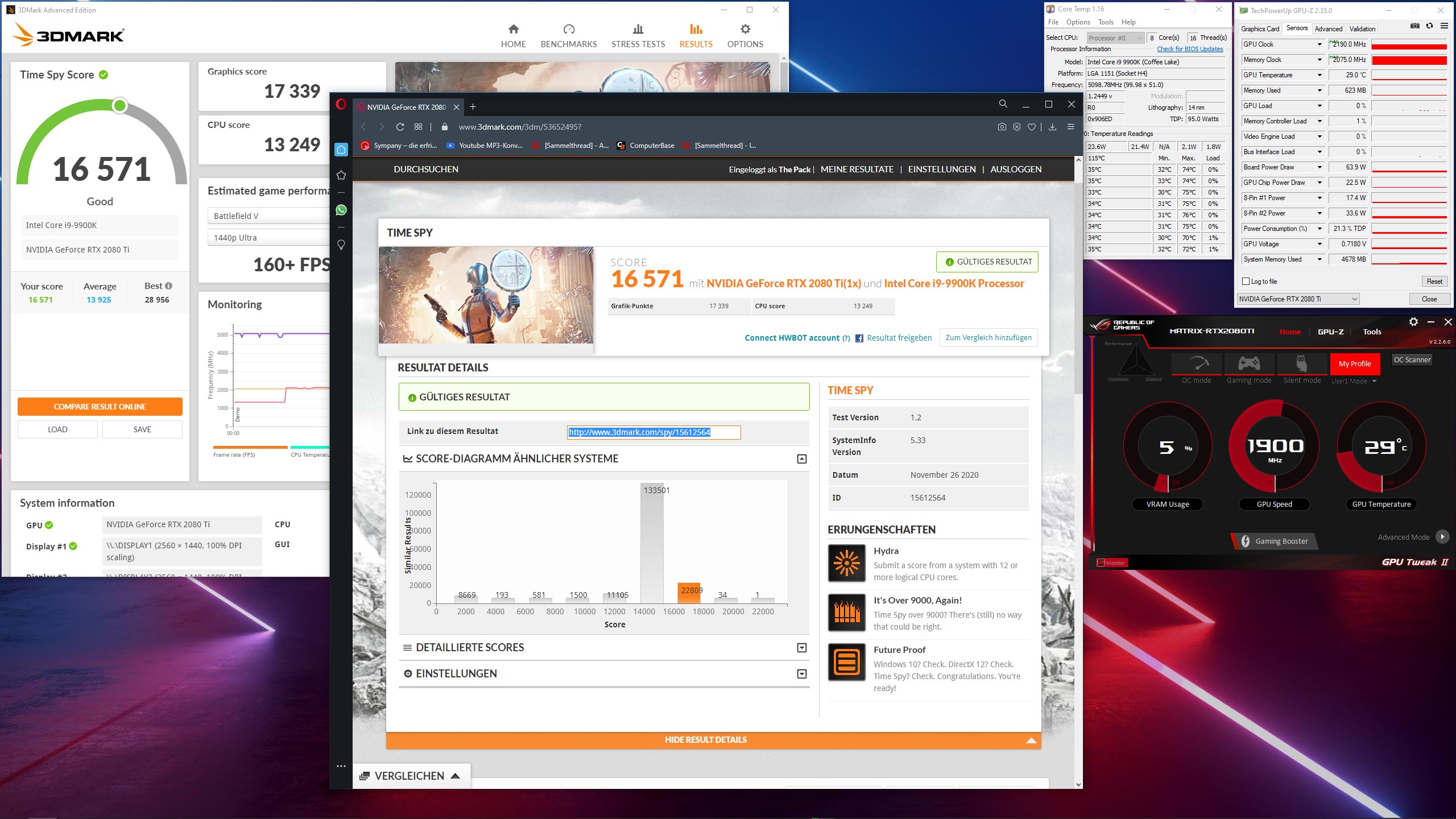Viewport: 1456px width, 819px height.
Task: Click the Opera browser reload icon
Action: point(400,127)
